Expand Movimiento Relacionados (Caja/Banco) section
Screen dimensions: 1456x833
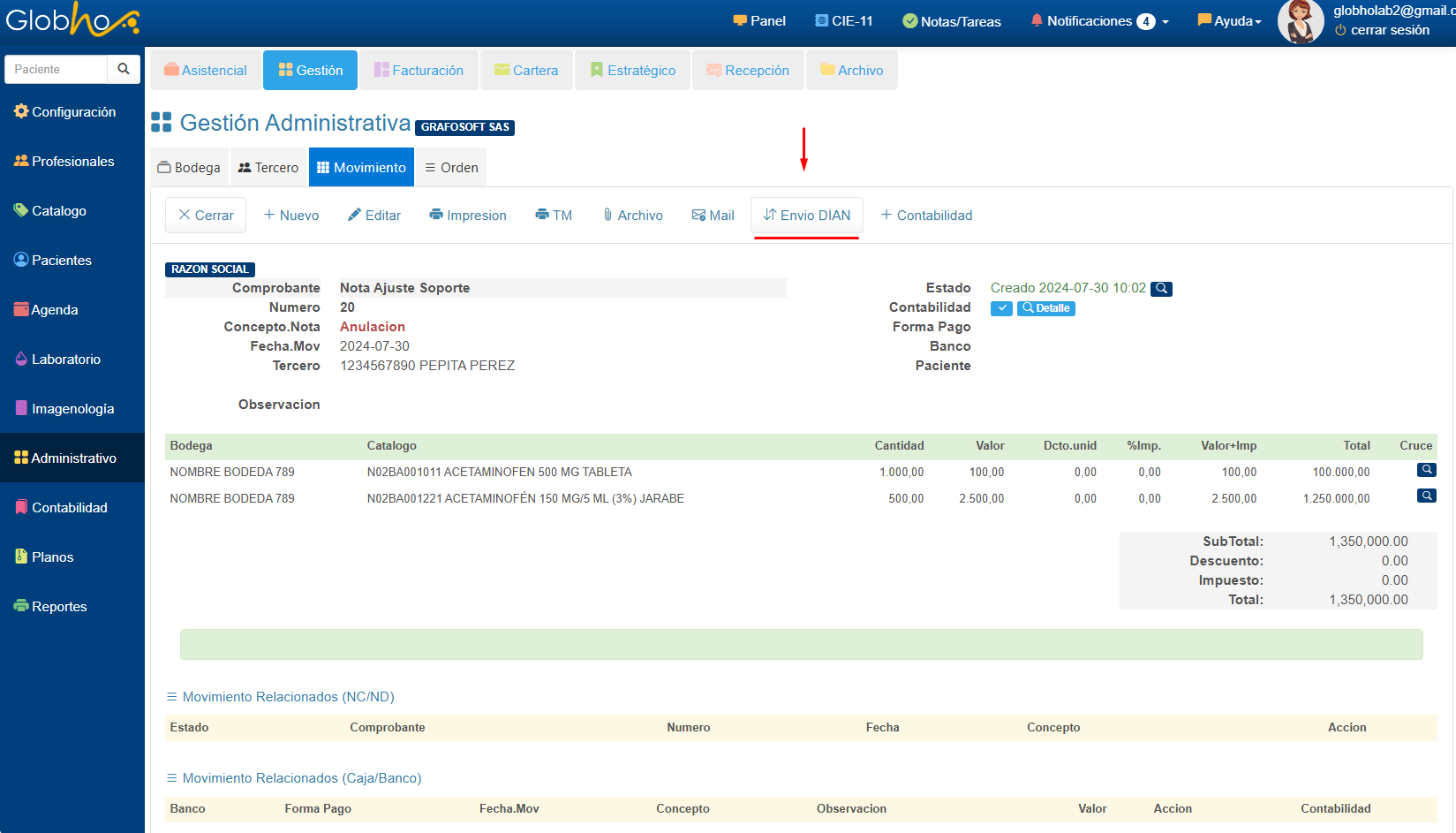click(293, 778)
